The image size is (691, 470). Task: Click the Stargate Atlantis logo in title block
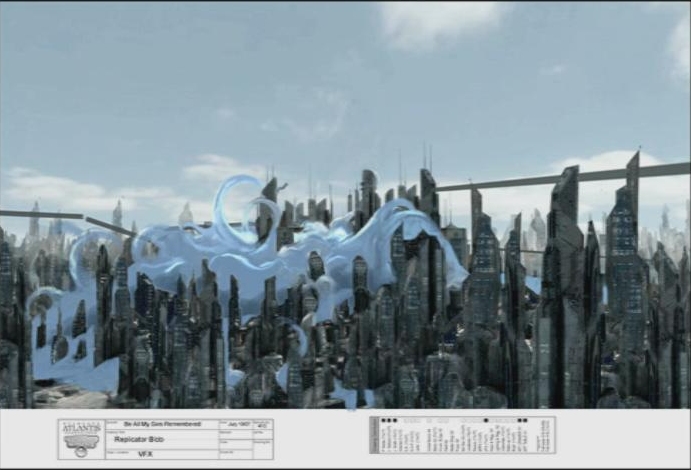[x=82, y=439]
